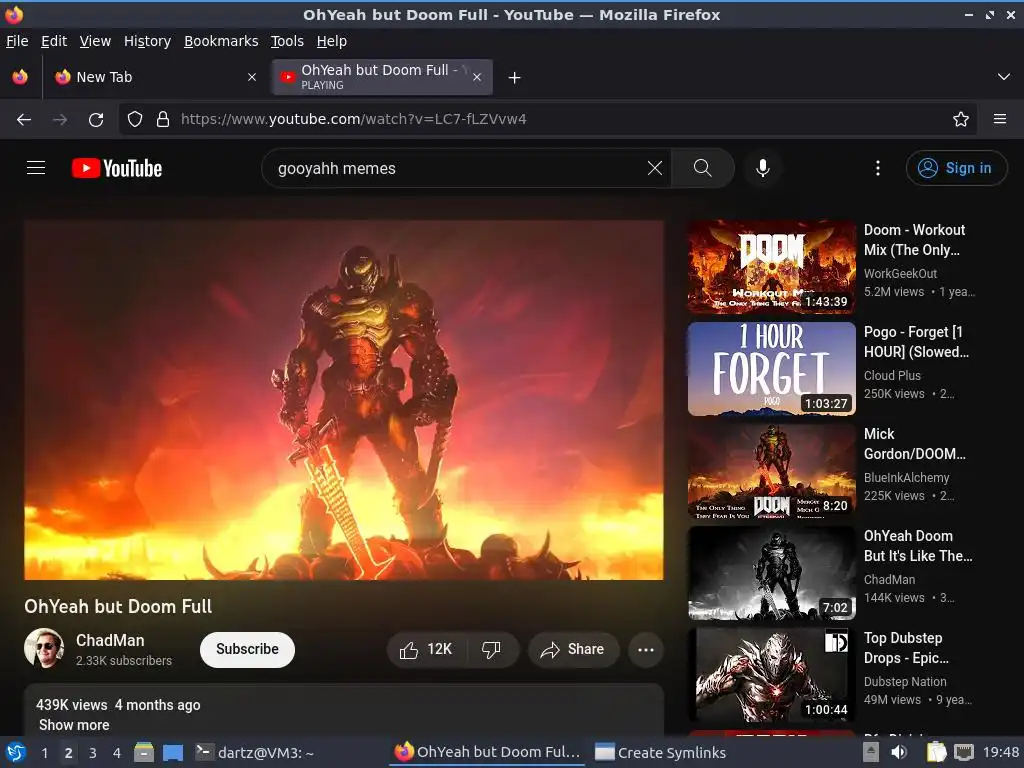
Task: Subscribe to ChadMan channel
Action: pyautogui.click(x=247, y=650)
